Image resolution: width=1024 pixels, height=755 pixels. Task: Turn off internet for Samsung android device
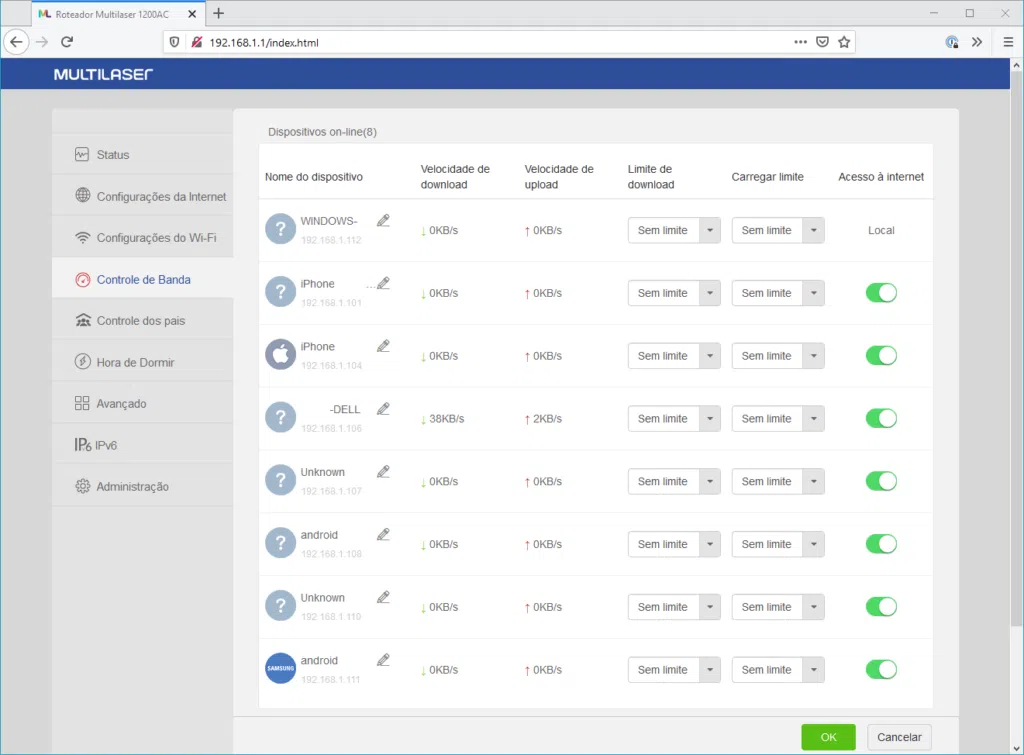point(881,669)
